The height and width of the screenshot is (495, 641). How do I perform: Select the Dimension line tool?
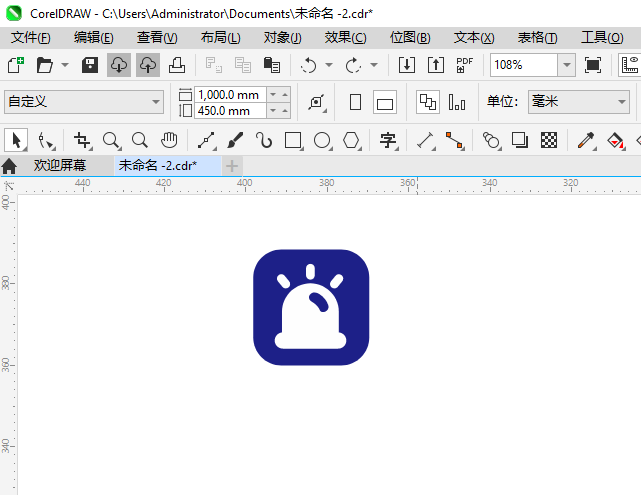[x=426, y=141]
